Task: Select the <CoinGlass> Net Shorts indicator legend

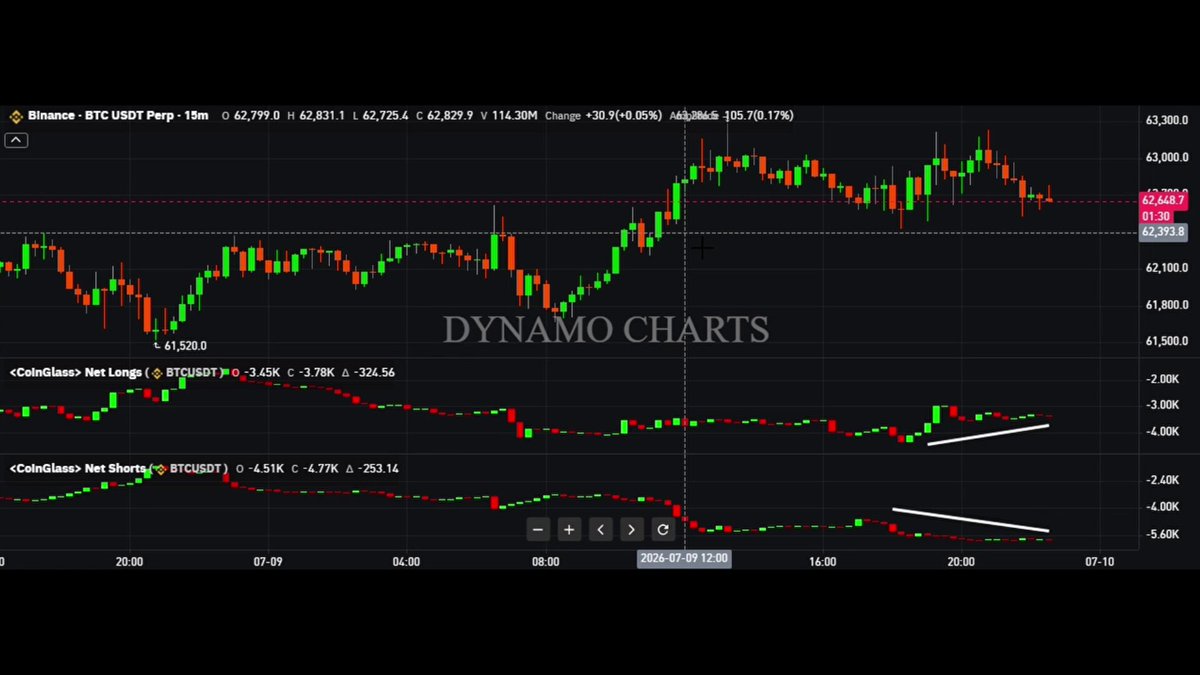Action: (78, 469)
